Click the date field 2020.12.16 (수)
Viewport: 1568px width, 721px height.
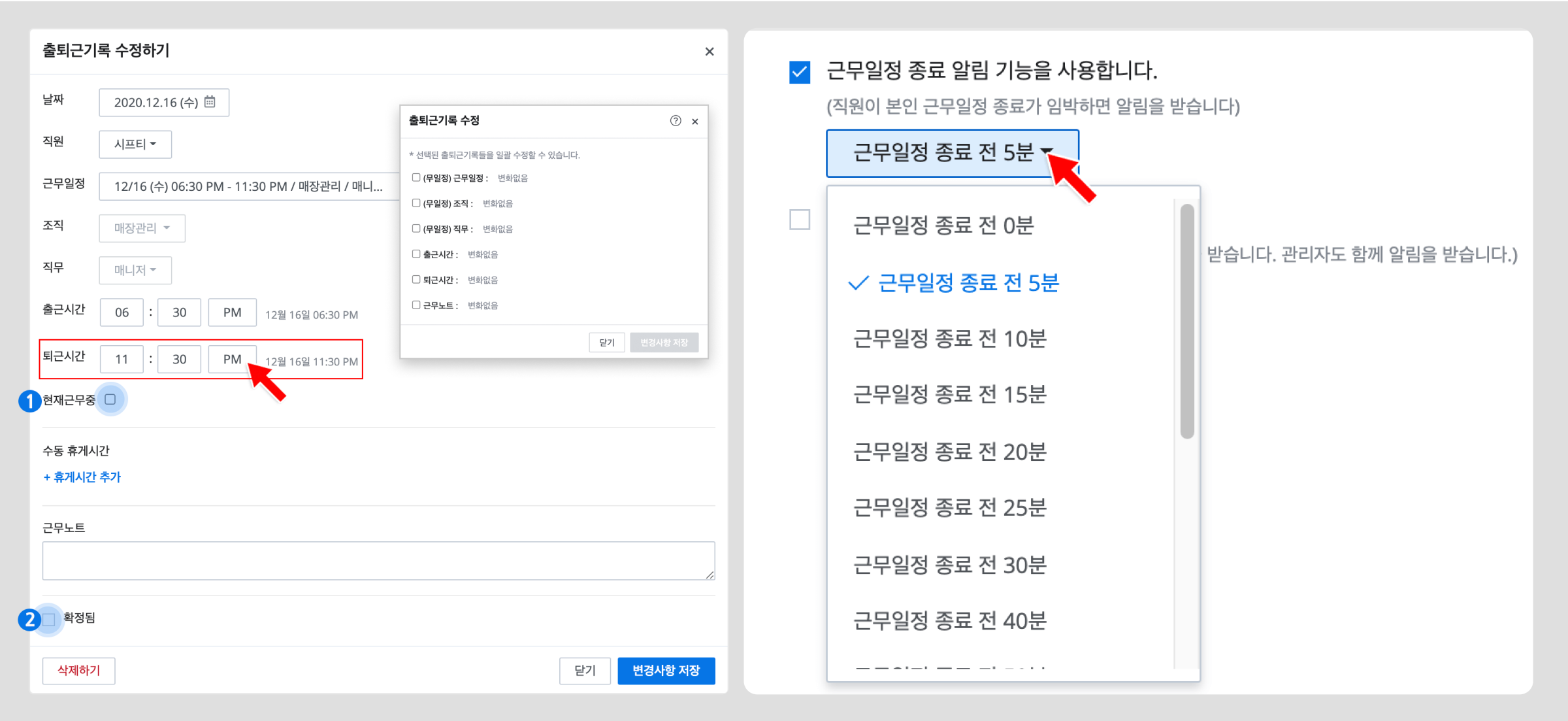164,103
